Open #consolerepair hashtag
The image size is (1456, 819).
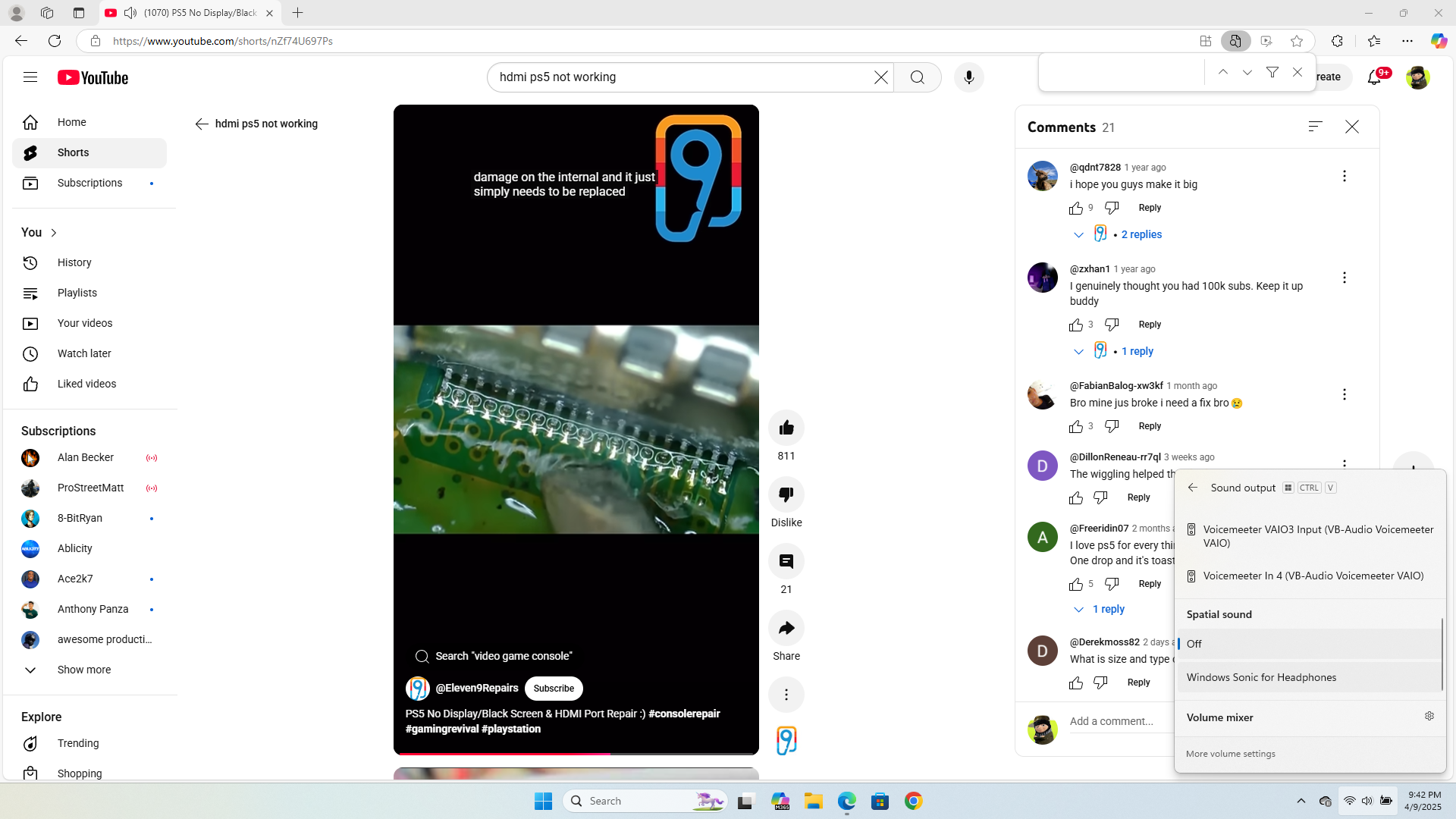[684, 714]
